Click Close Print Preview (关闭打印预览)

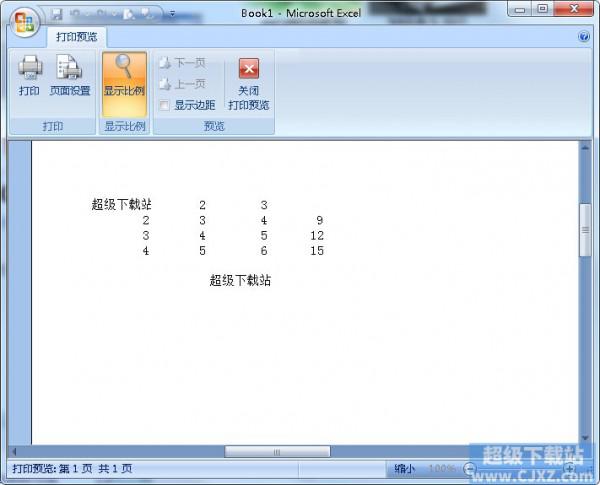click(249, 82)
